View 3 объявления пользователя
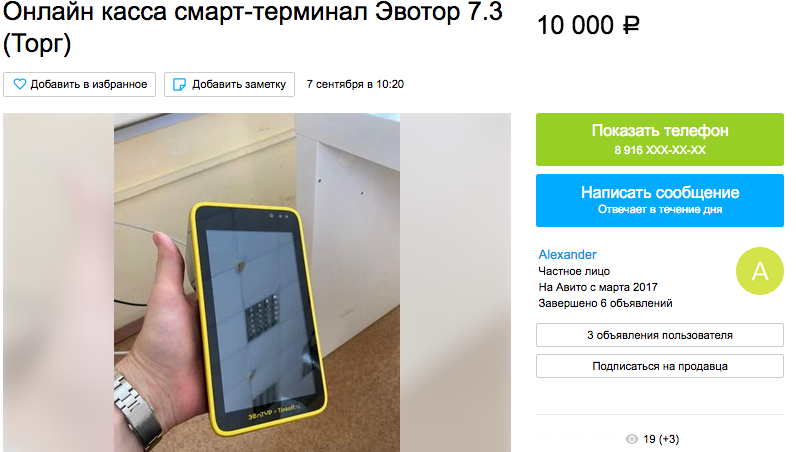The height and width of the screenshot is (452, 796). click(x=659, y=335)
